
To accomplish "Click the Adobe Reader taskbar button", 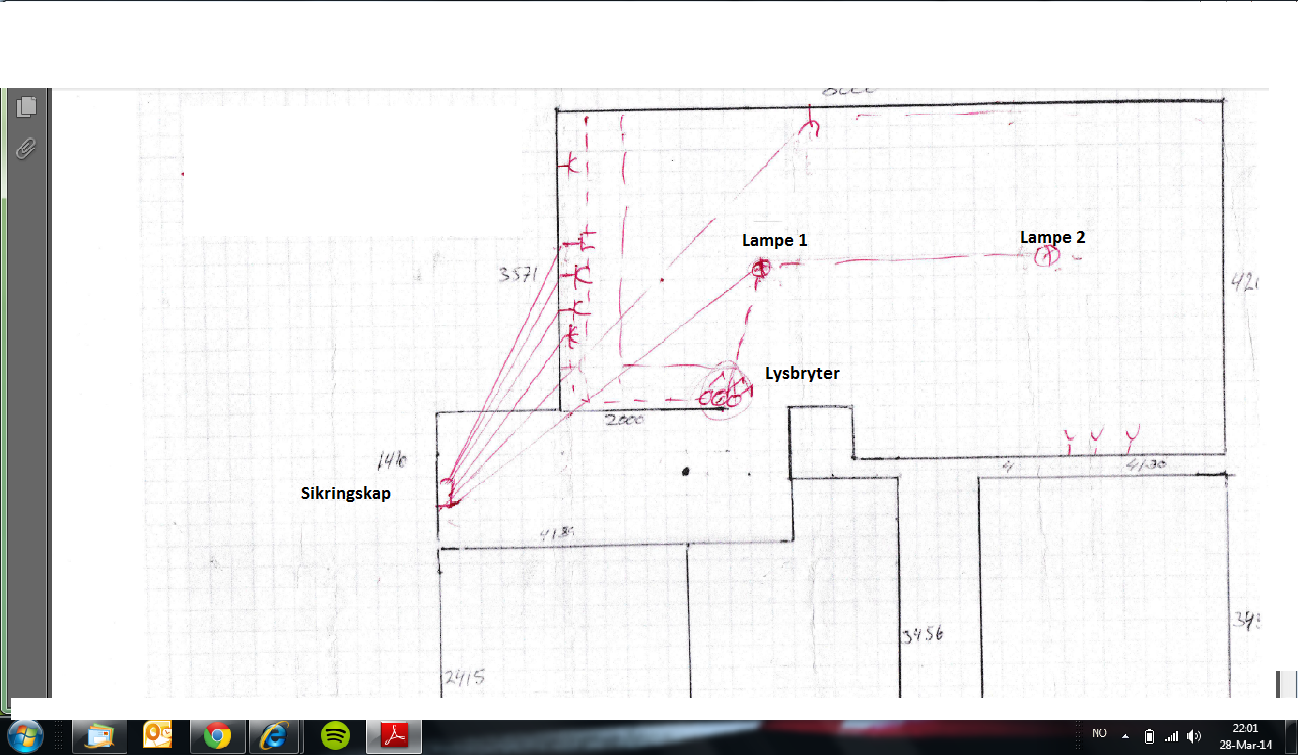I will point(394,737).
